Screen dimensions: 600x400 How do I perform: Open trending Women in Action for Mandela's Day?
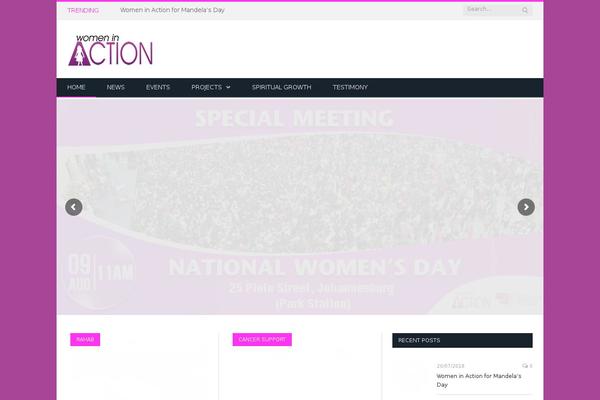pyautogui.click(x=172, y=10)
